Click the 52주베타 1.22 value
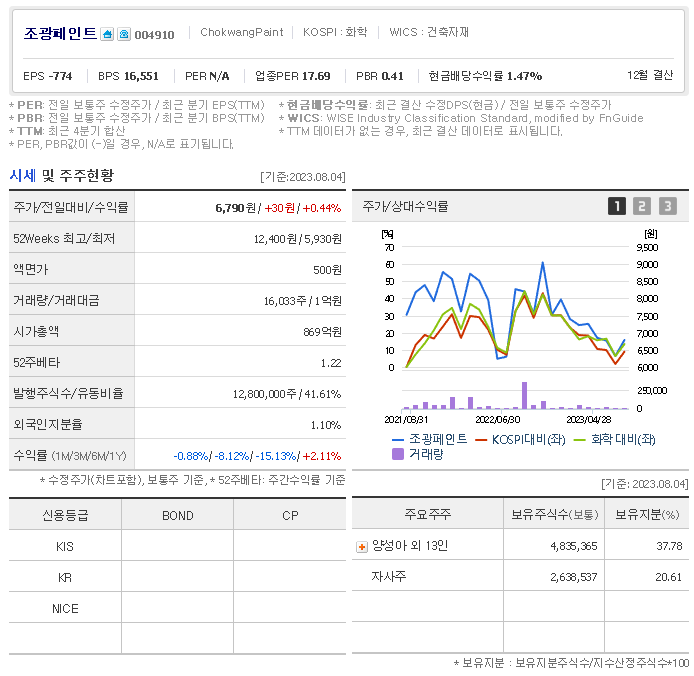 (x=331, y=363)
